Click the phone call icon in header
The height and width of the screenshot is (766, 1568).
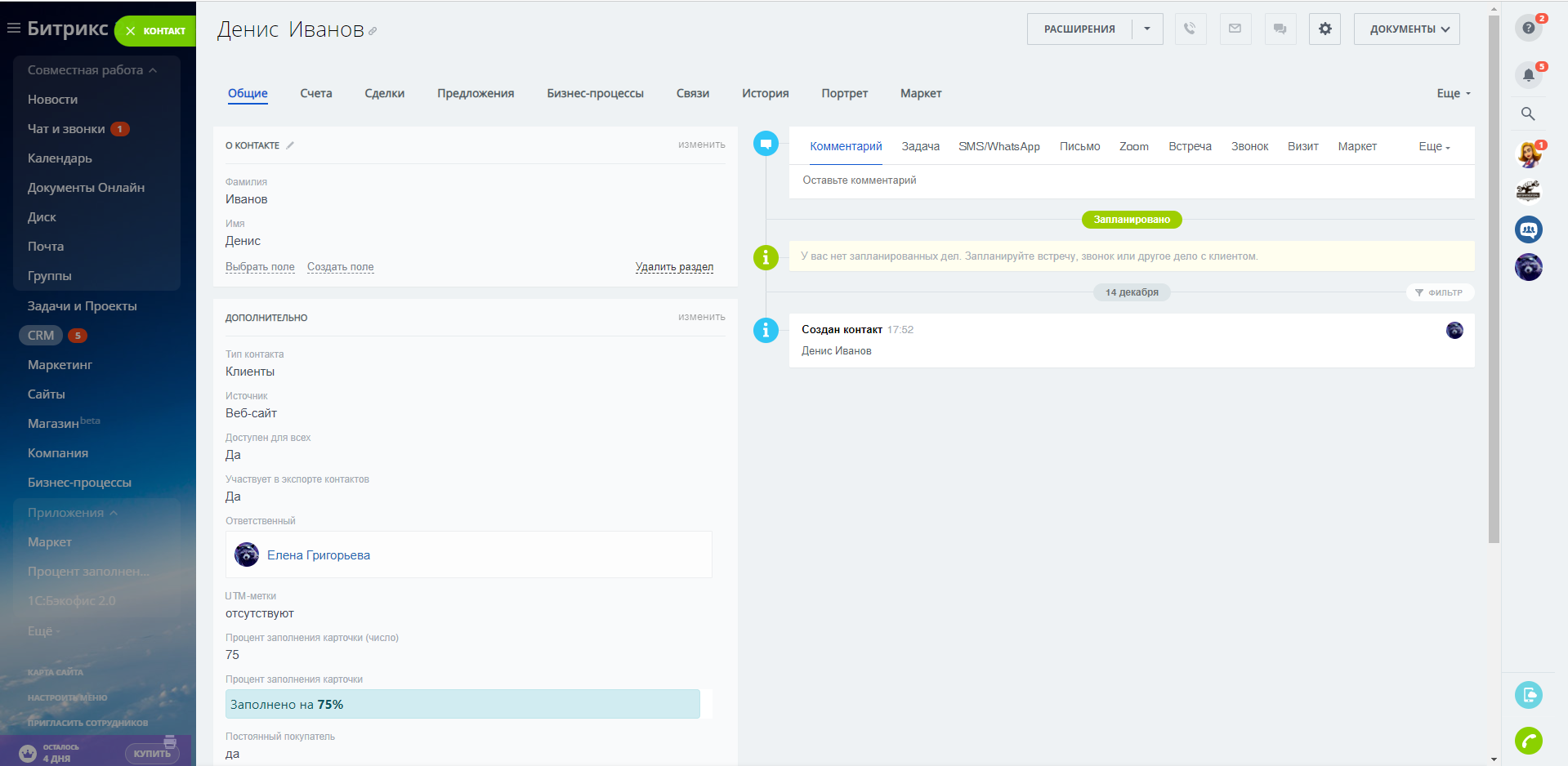1190,29
